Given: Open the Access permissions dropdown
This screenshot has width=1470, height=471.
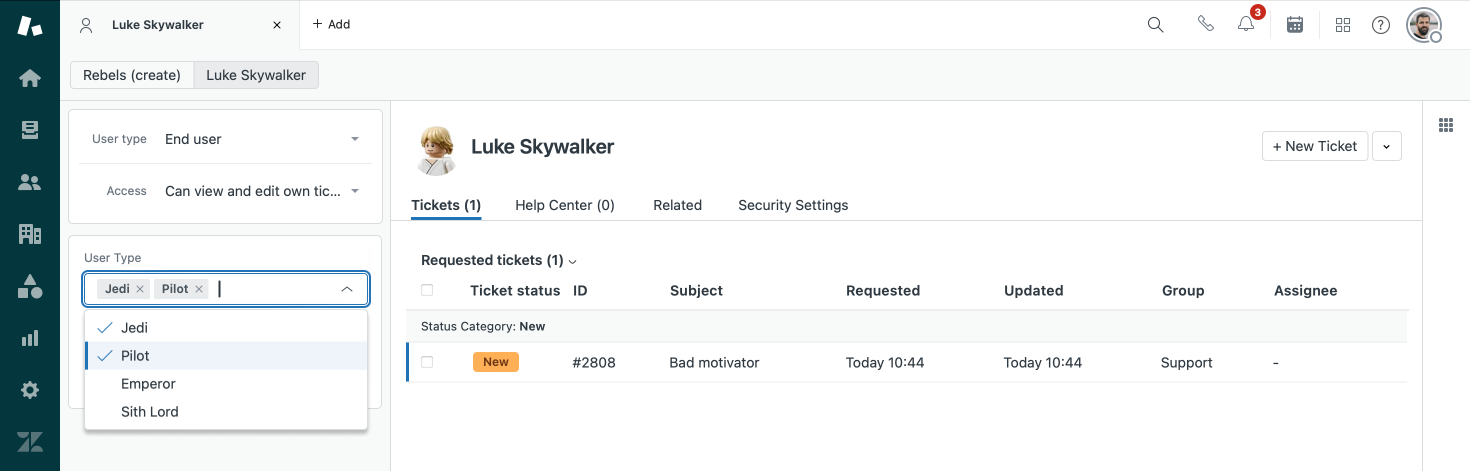Looking at the screenshot, I should coord(262,191).
